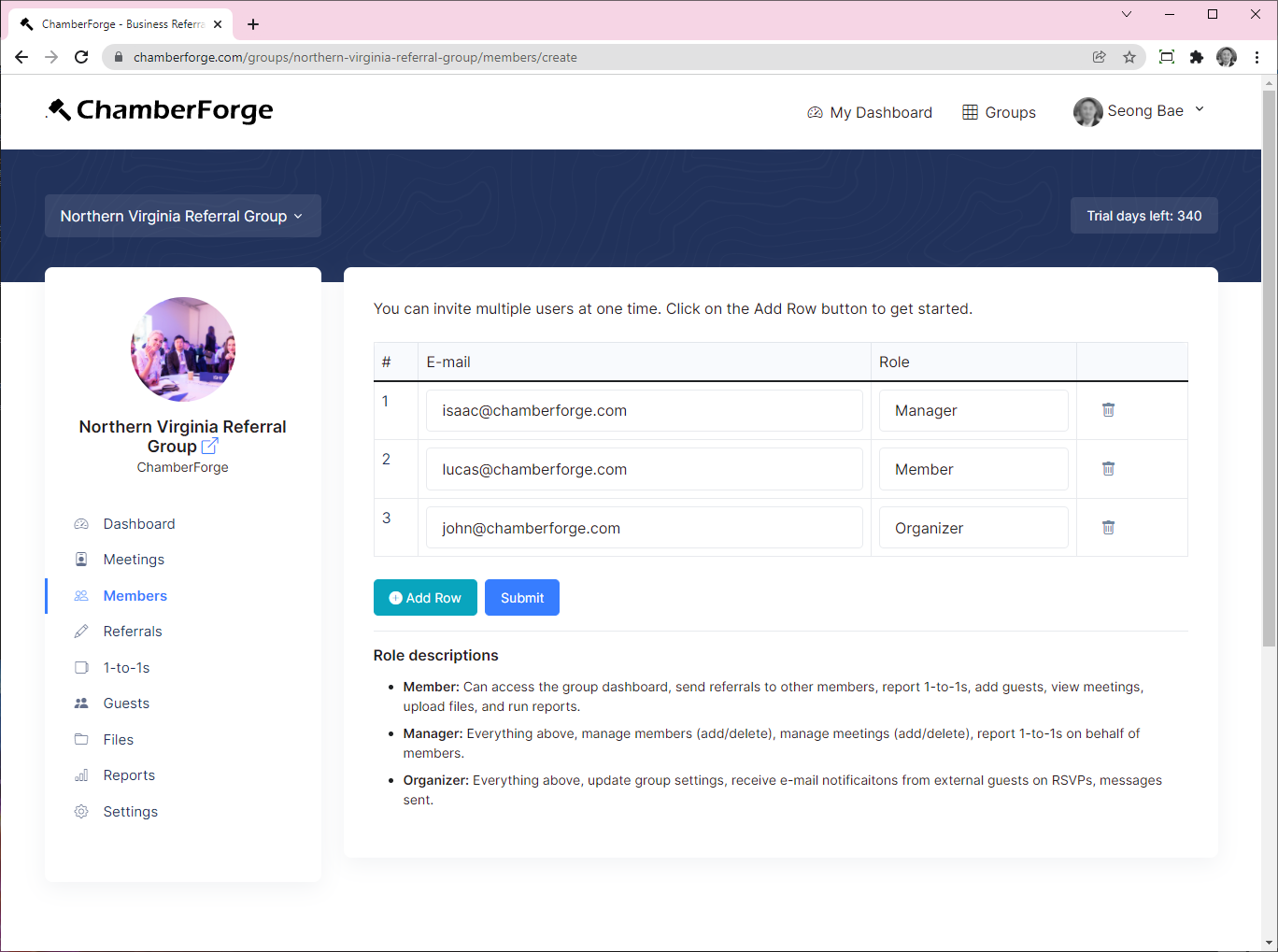Click share page icon in address bar

click(x=1100, y=57)
